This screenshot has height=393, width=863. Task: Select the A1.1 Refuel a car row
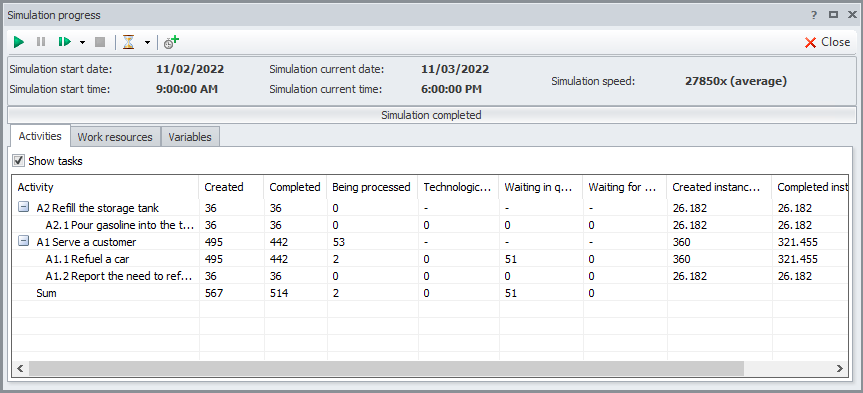tap(429, 259)
